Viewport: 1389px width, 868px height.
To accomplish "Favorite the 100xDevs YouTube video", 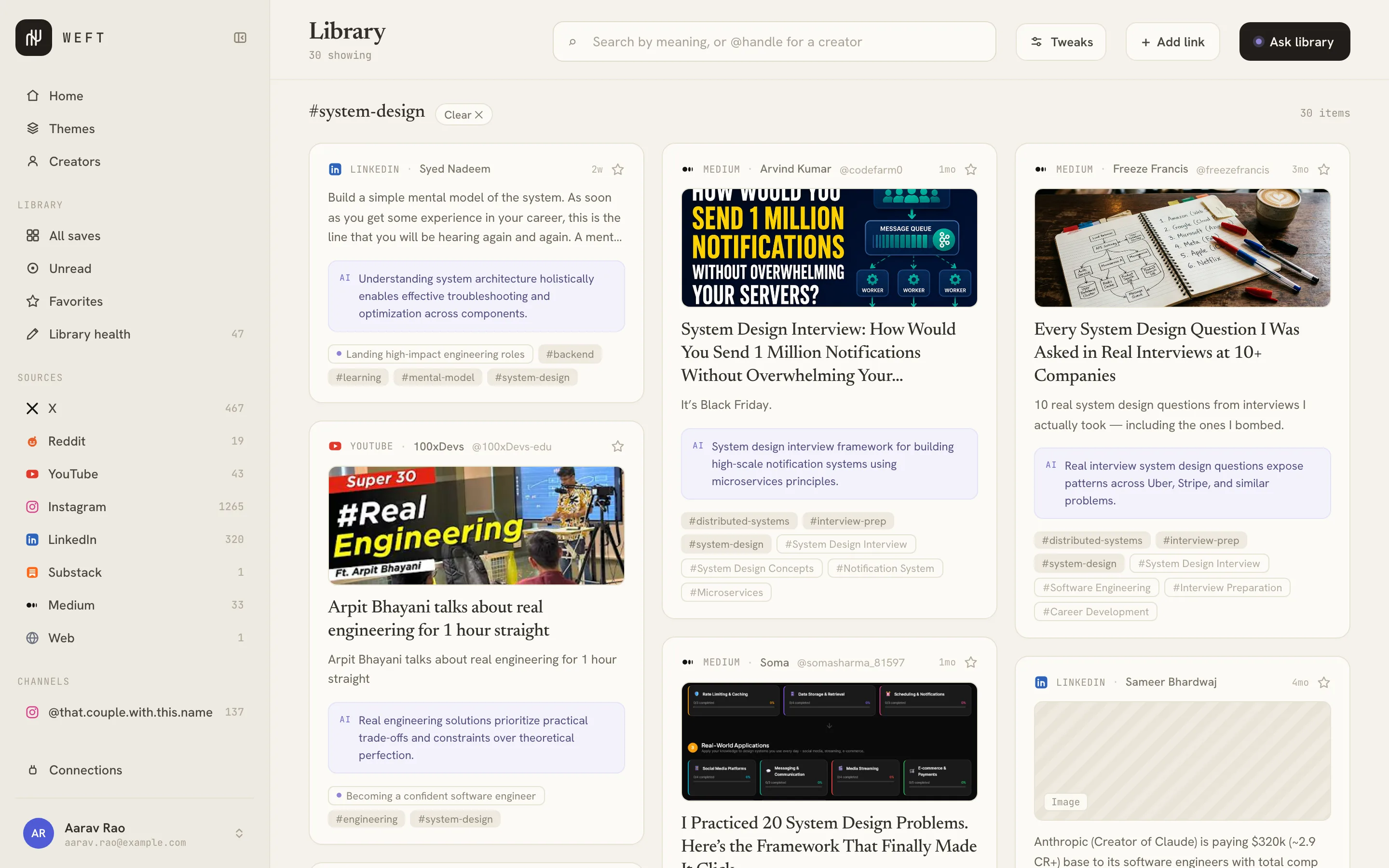I will point(618,446).
